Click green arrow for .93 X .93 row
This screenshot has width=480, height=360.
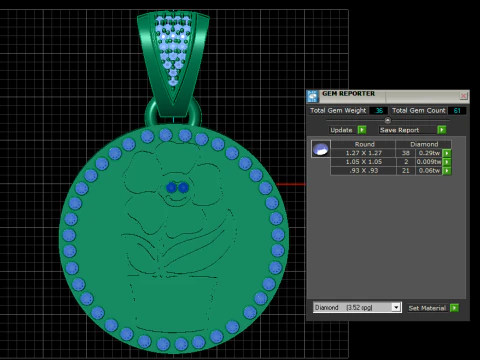pyautogui.click(x=447, y=171)
